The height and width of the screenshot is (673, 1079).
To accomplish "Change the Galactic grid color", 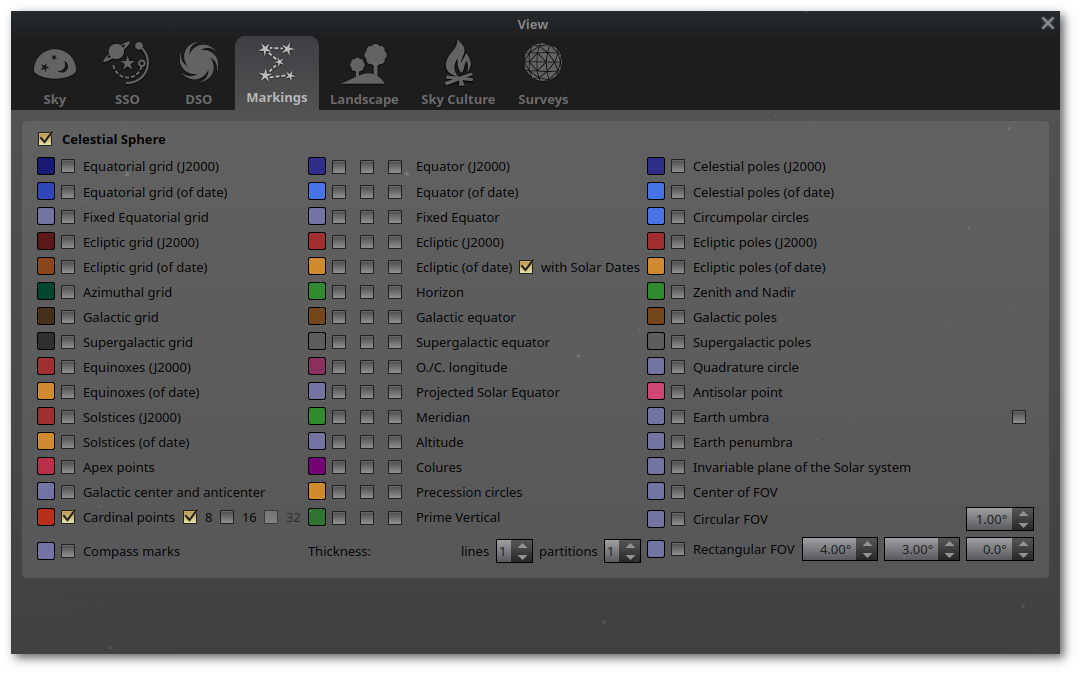I will (46, 317).
